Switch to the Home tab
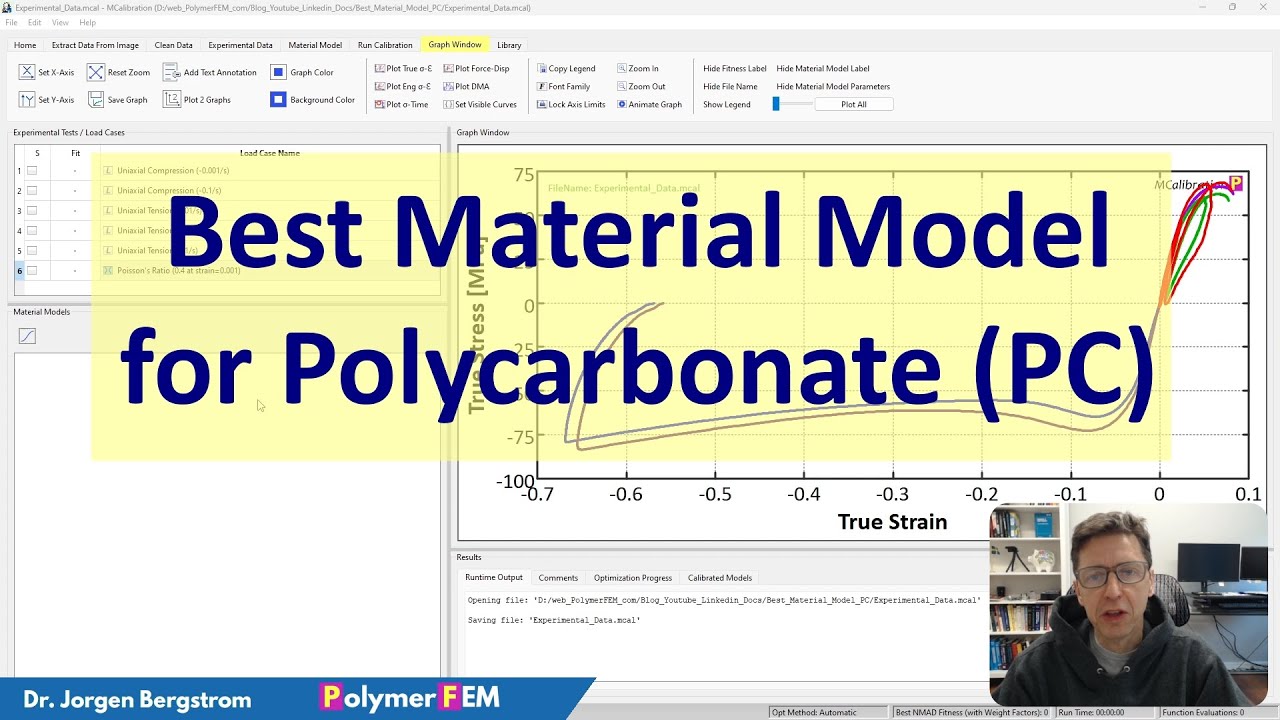This screenshot has height=720, width=1280. pyautogui.click(x=25, y=45)
